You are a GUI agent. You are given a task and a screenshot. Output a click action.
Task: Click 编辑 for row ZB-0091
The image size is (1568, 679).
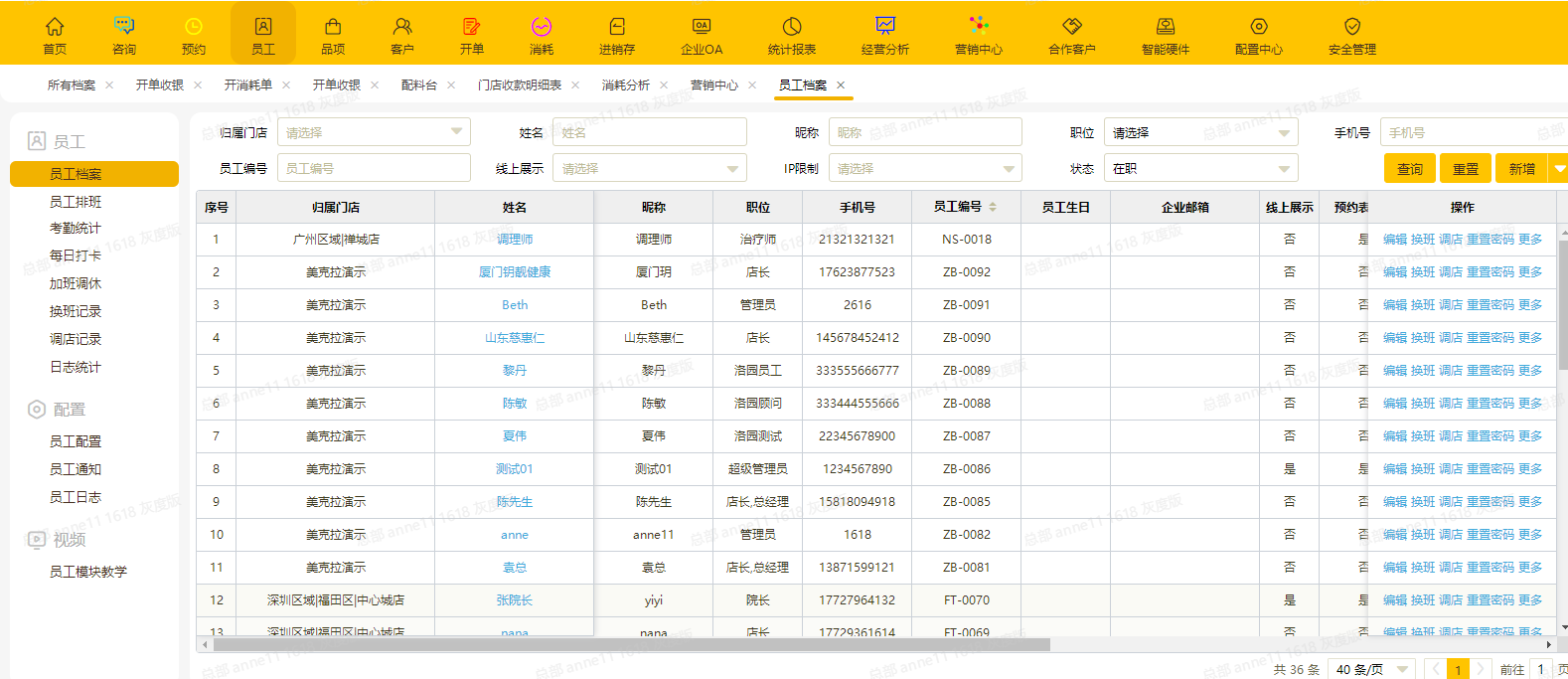pyautogui.click(x=1395, y=305)
